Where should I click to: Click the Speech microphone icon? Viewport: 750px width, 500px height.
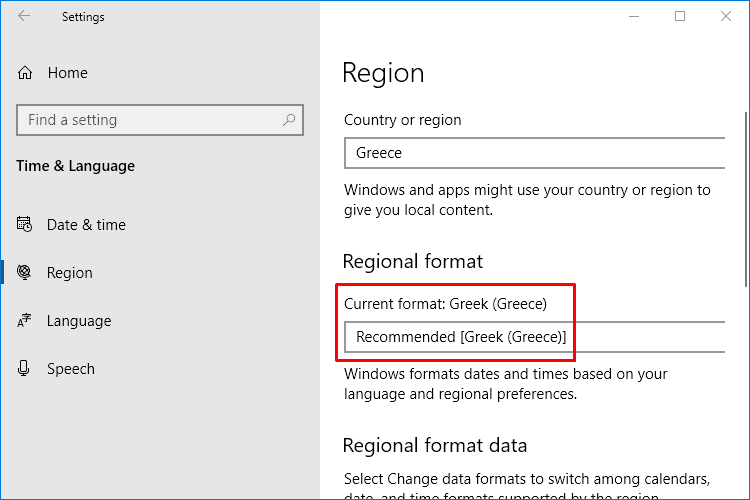23,368
